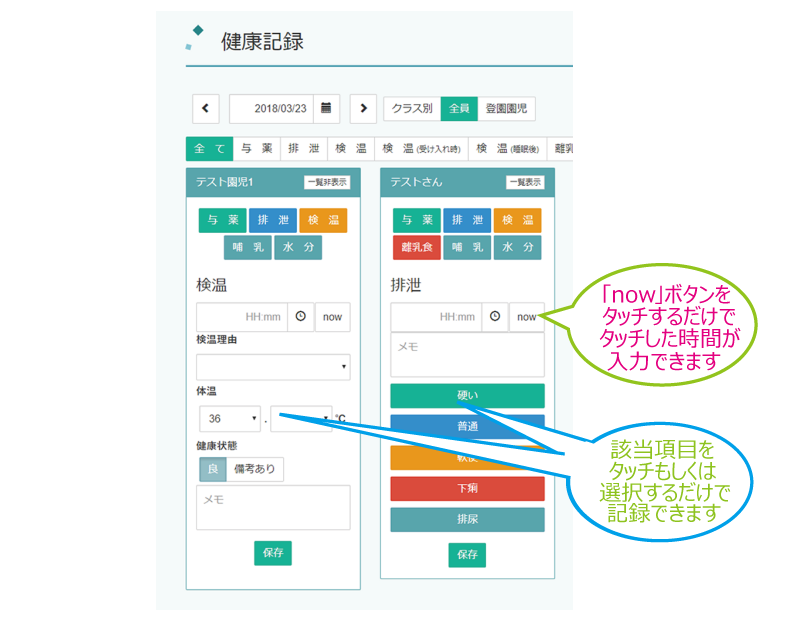Switch to the 排泄 tab
Screen dimensions: 800x631
304,149
